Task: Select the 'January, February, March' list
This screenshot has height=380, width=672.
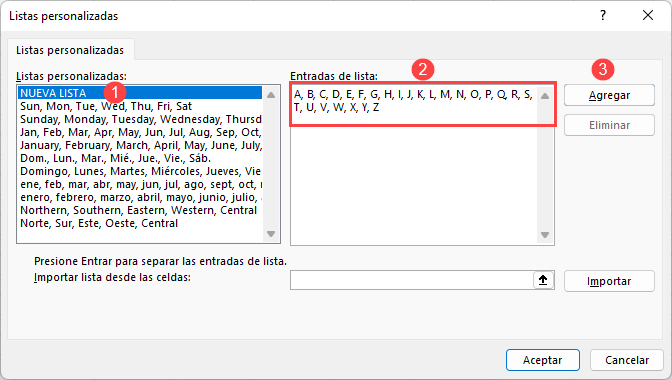Action: (140, 145)
